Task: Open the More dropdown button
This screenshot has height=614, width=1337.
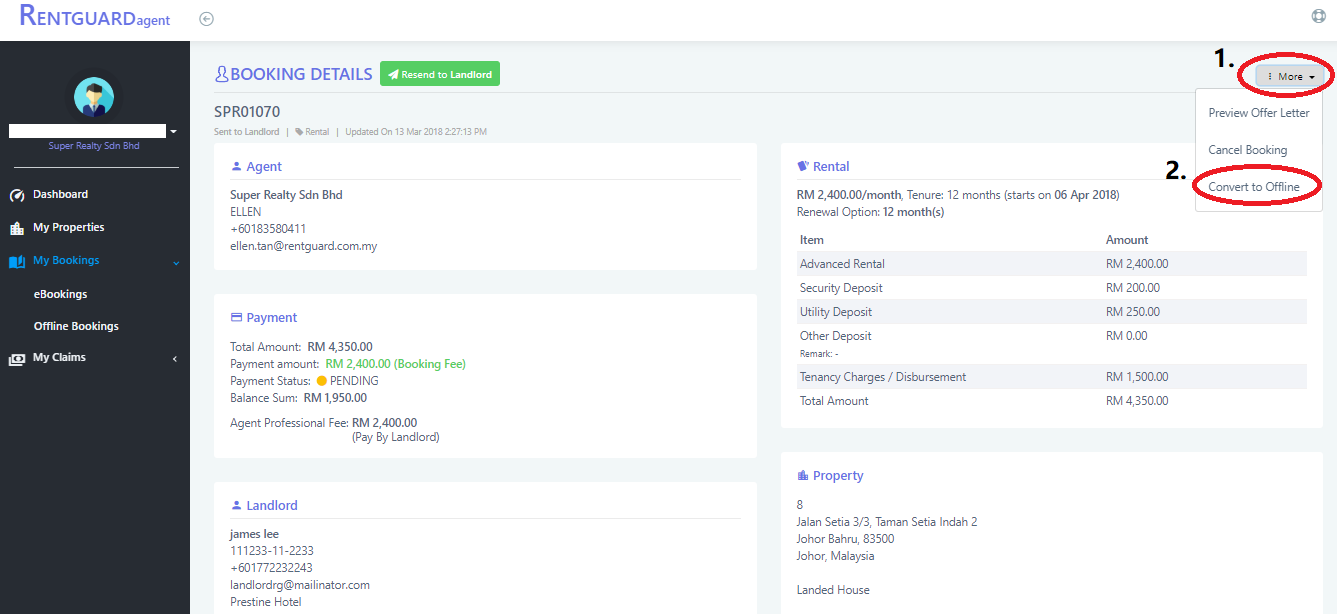Action: tap(1290, 76)
